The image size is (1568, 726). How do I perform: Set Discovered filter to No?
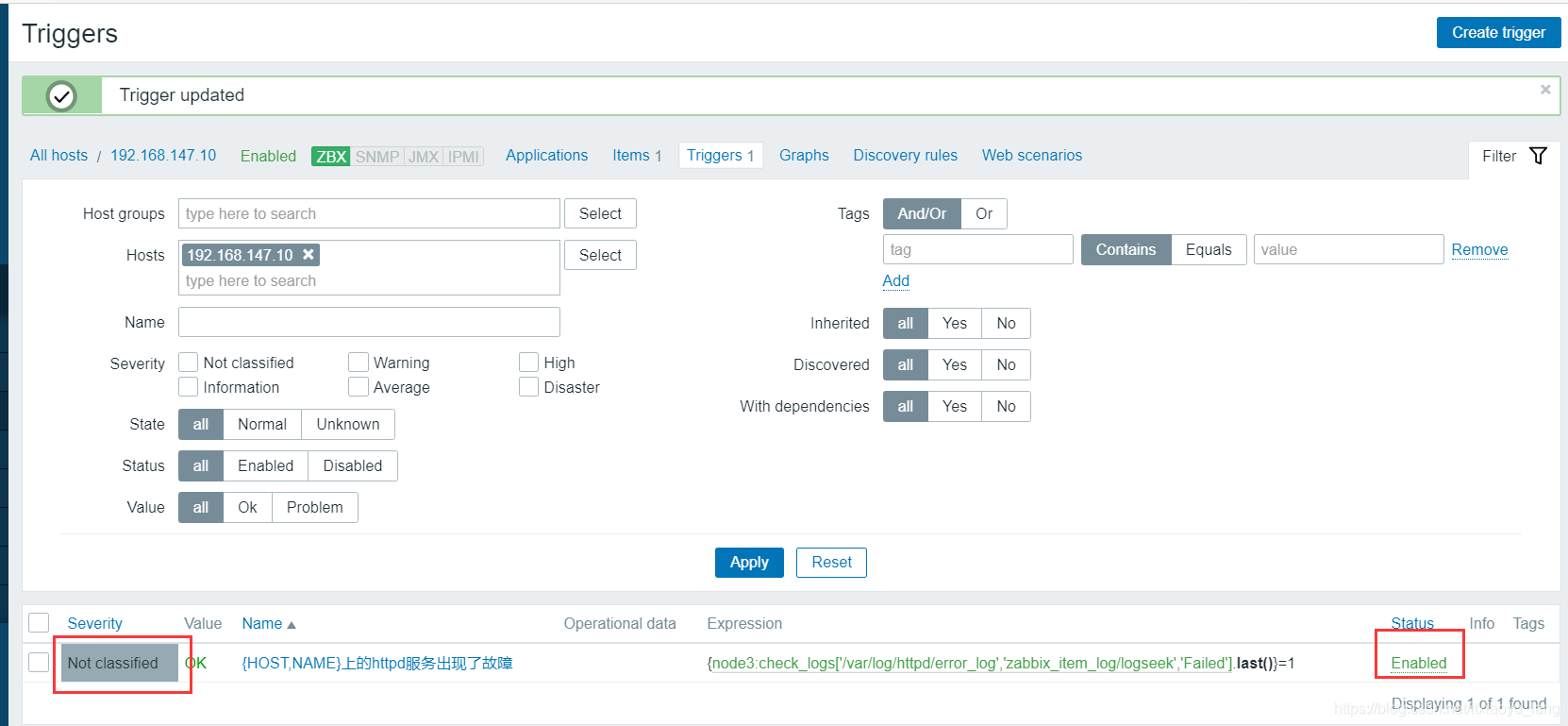(1007, 364)
